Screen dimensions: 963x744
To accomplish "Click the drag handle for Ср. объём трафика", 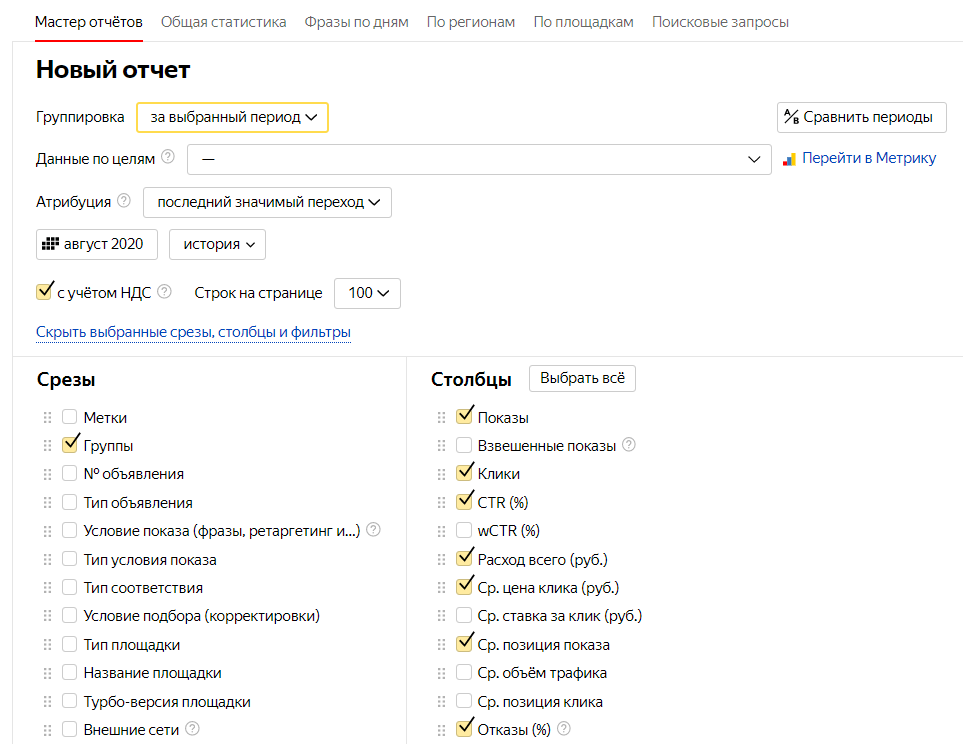I will pyautogui.click(x=441, y=673).
